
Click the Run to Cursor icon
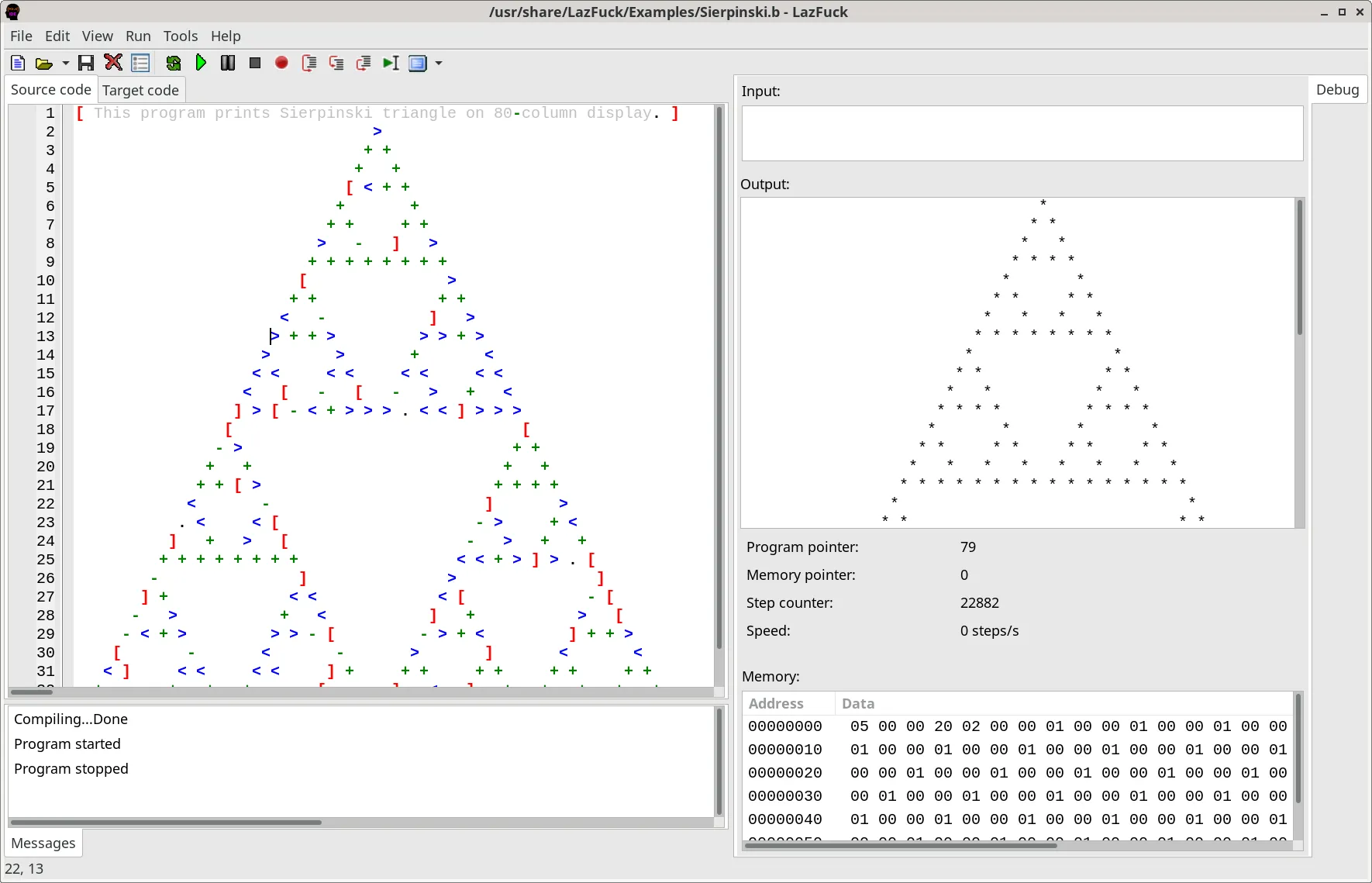(391, 63)
